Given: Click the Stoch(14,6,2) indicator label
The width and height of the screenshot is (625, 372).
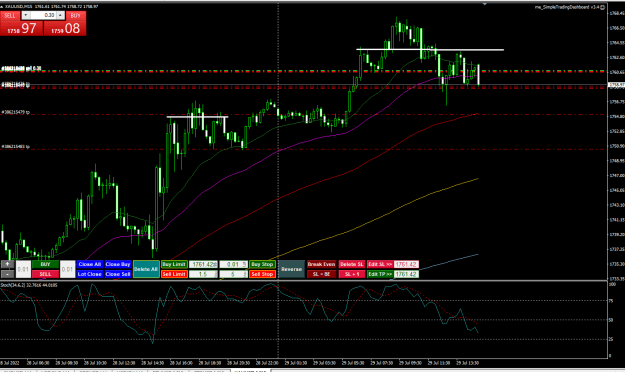Looking at the screenshot, I should pyautogui.click(x=29, y=285).
